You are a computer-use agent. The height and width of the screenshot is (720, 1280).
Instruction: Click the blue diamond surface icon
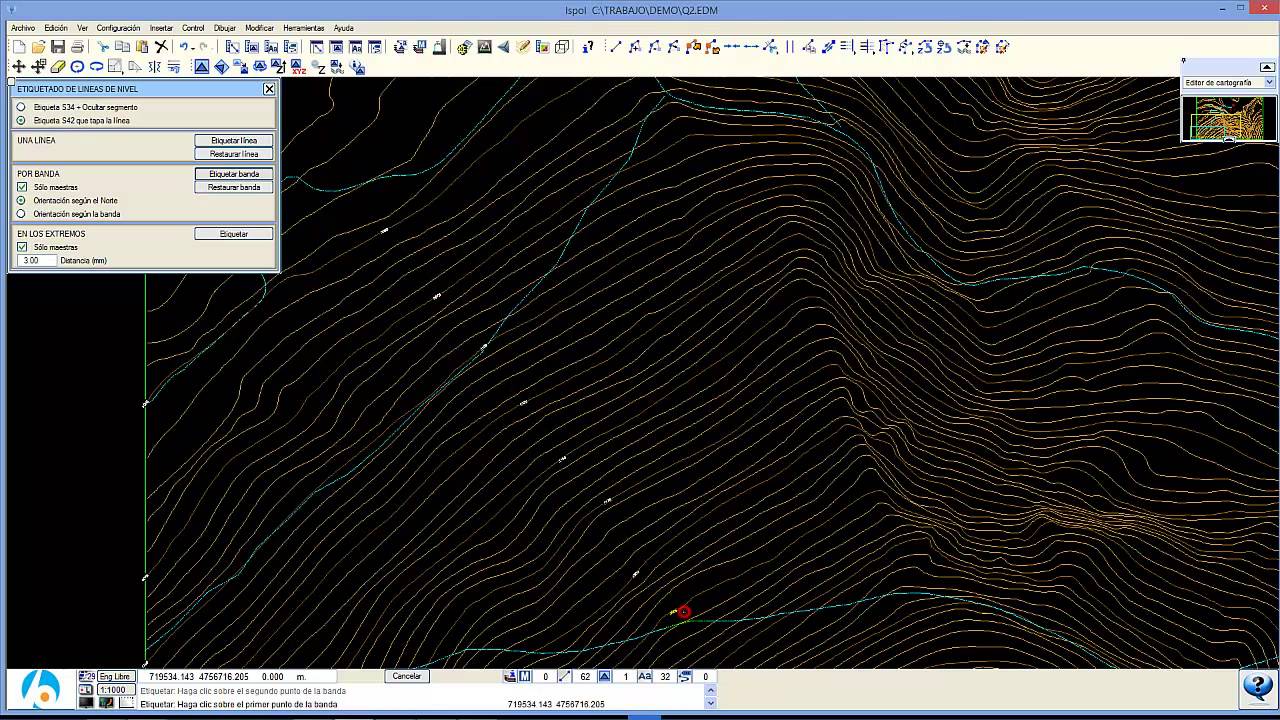(221, 67)
